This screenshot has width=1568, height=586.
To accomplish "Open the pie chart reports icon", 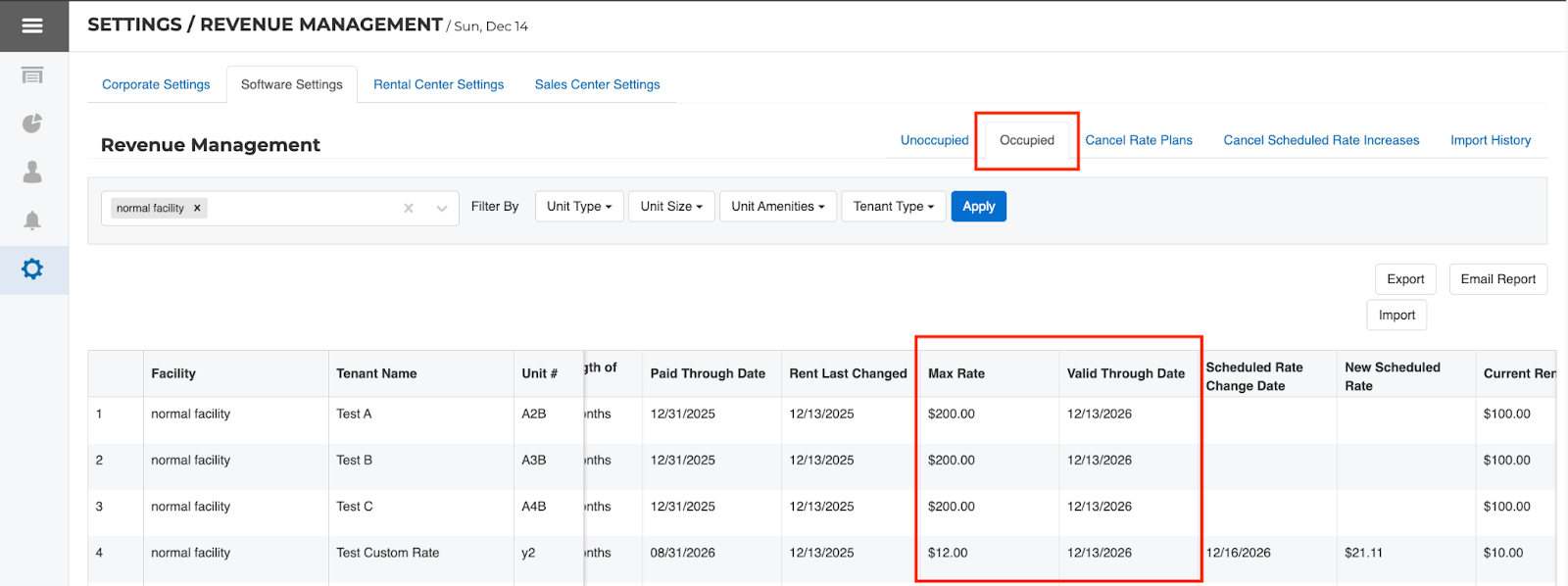I will pyautogui.click(x=32, y=123).
